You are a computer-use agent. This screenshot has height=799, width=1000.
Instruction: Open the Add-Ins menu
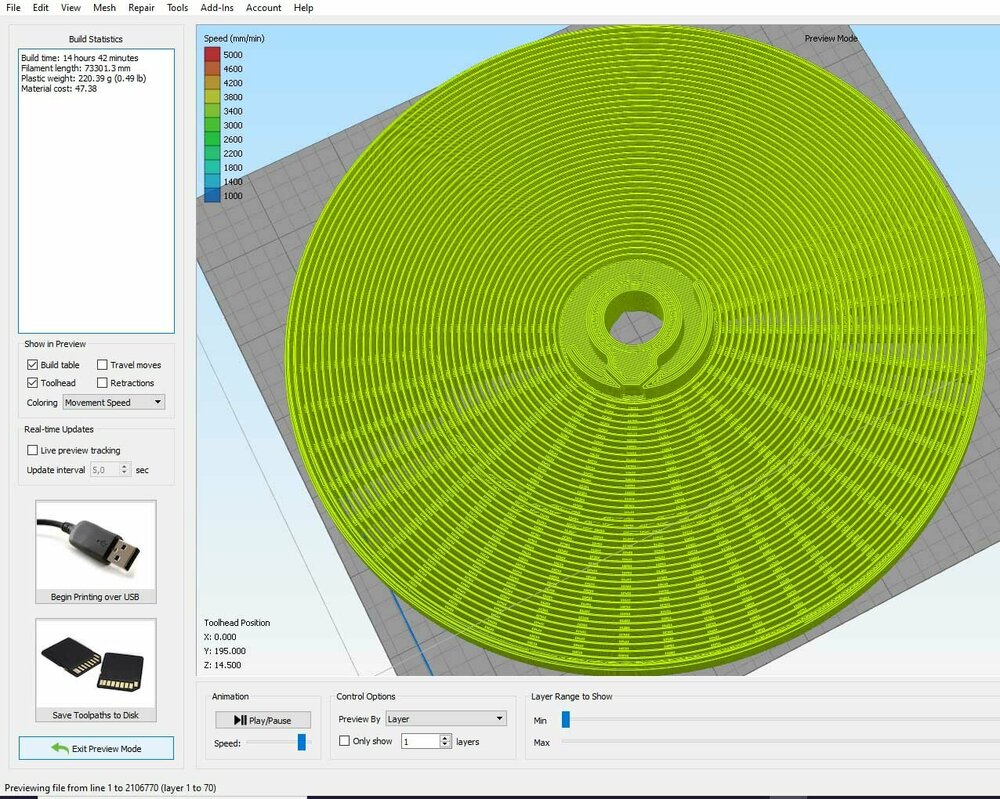tap(217, 8)
